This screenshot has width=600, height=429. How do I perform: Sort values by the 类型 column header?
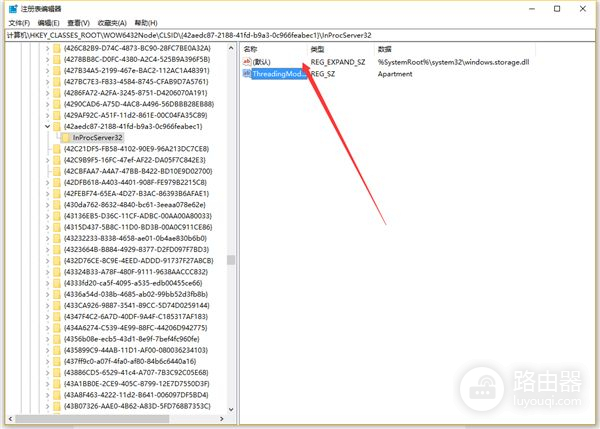(340, 49)
